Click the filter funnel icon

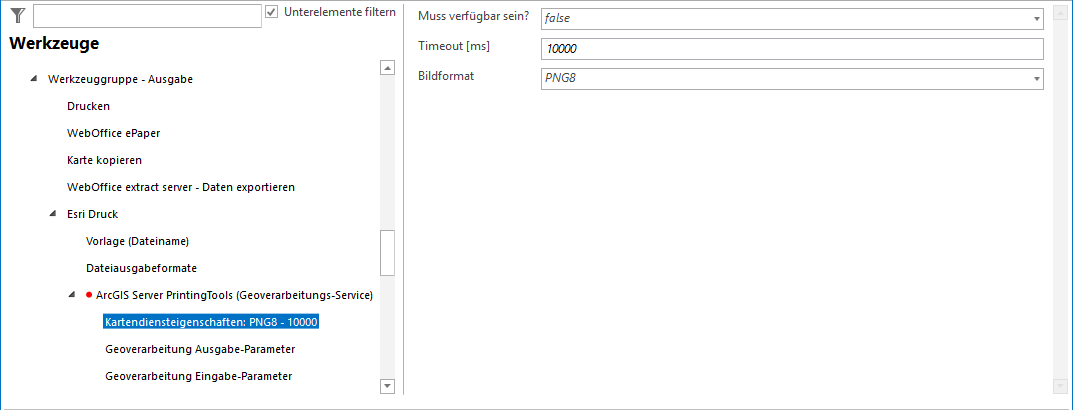point(17,15)
